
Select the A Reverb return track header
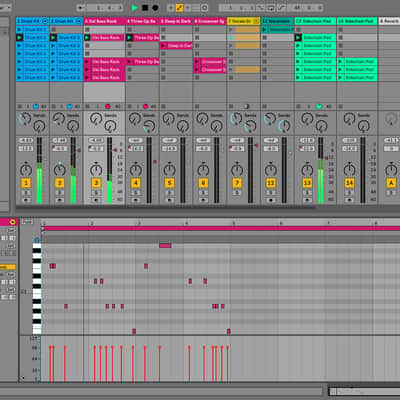(389, 21)
